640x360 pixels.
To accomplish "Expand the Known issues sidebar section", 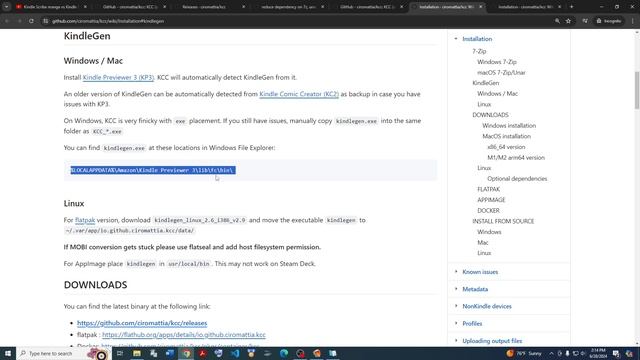I will [456, 272].
